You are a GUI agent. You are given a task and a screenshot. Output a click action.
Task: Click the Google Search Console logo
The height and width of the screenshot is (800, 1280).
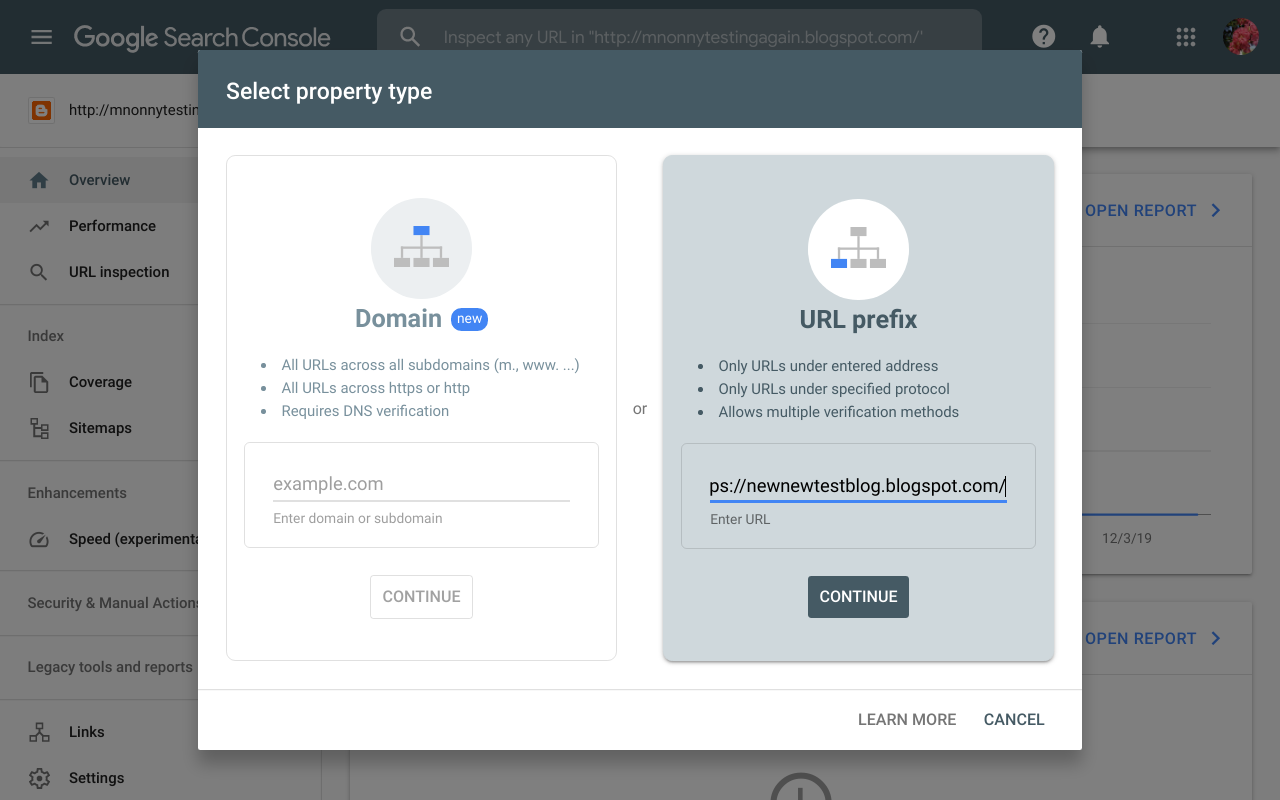202,37
